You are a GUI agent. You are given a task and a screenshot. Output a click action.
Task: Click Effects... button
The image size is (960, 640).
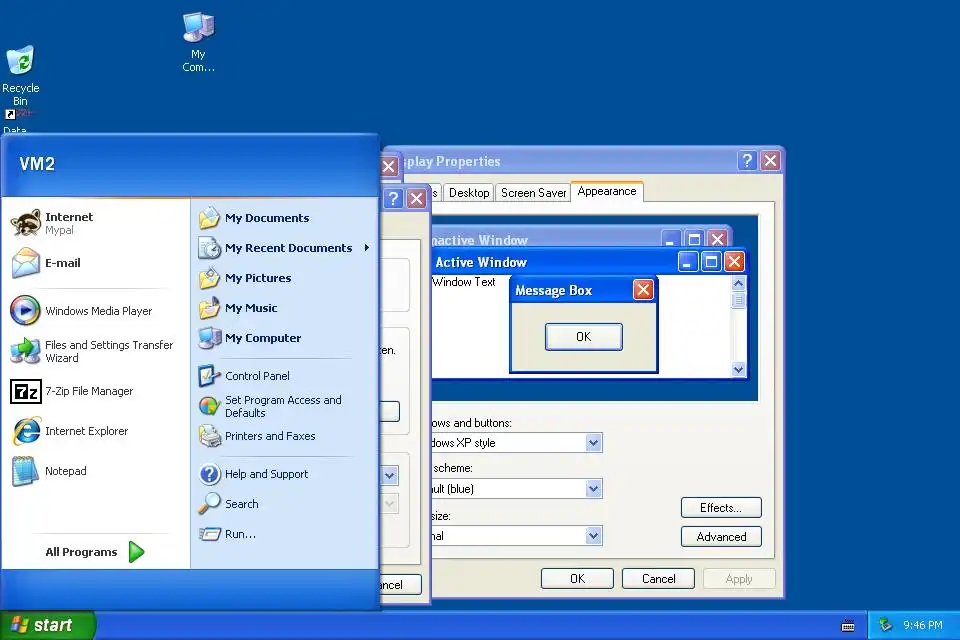pyautogui.click(x=721, y=508)
